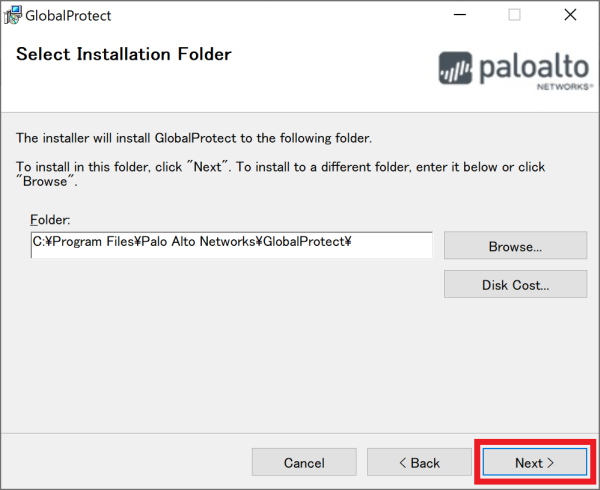Click the GlobalProtect installer icon in title bar
The width and height of the screenshot is (600, 490).
pos(12,15)
